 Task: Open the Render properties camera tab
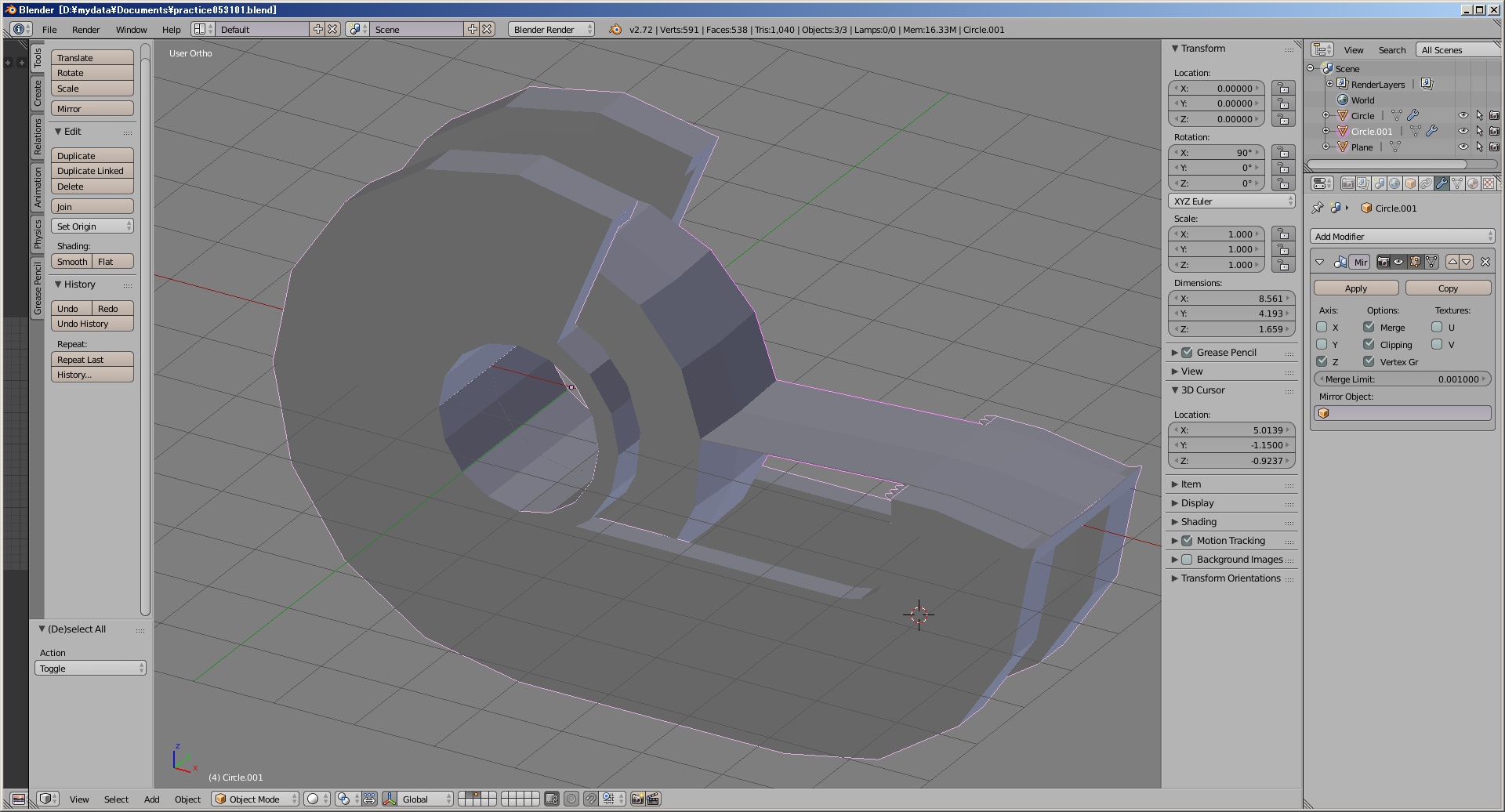1347,183
